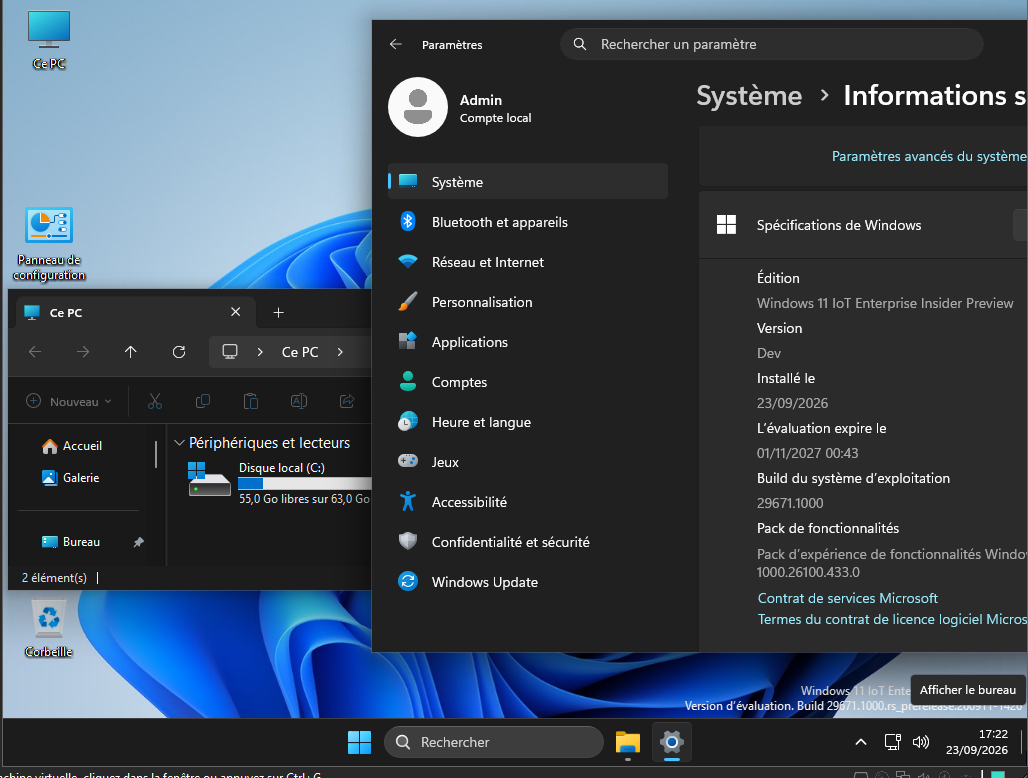Click the Windows Update sync icon
This screenshot has height=778, width=1028.
[x=408, y=581]
